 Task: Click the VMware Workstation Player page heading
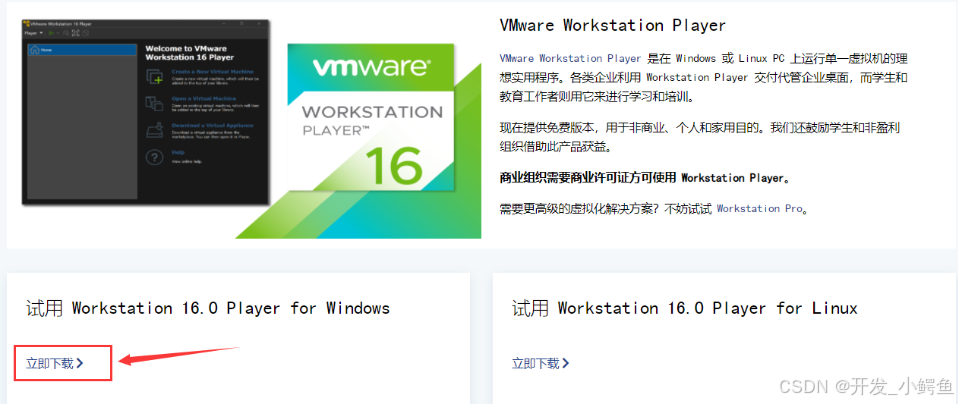(x=612, y=26)
